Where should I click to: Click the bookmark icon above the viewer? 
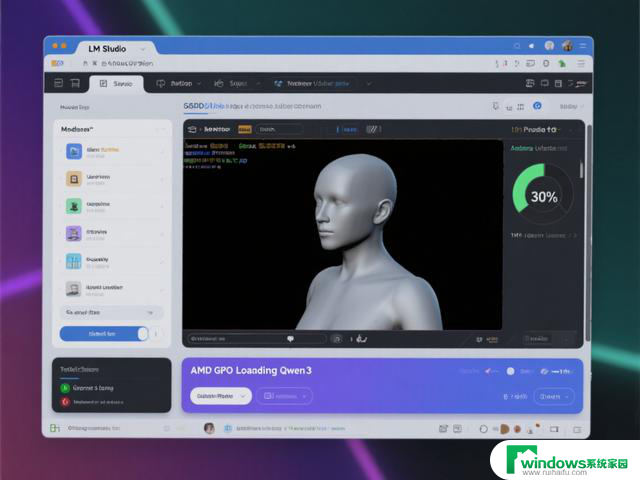click(x=496, y=107)
